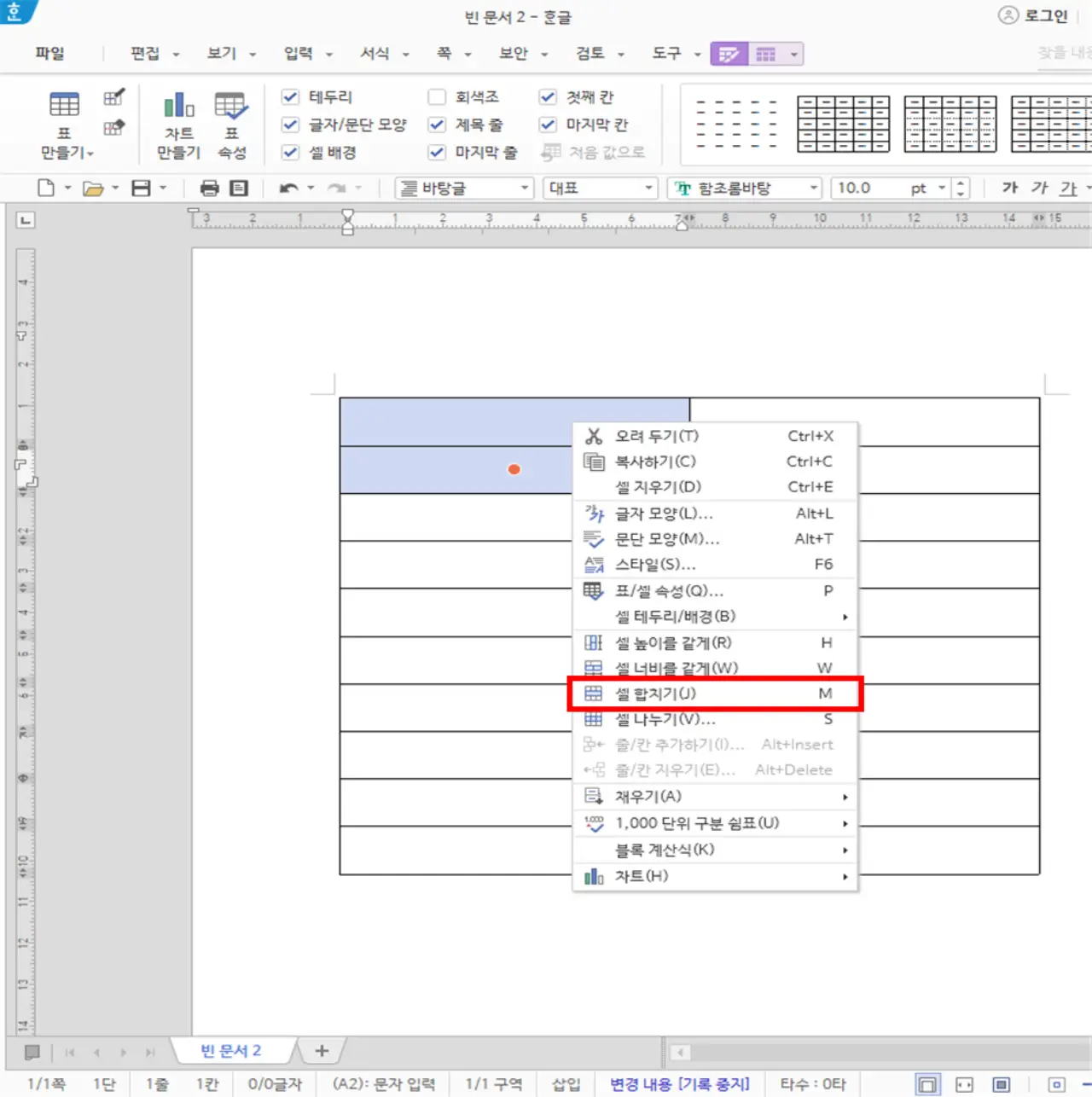
Task: Expand the 셀 테두리/배경 submenu
Action: coord(715,617)
